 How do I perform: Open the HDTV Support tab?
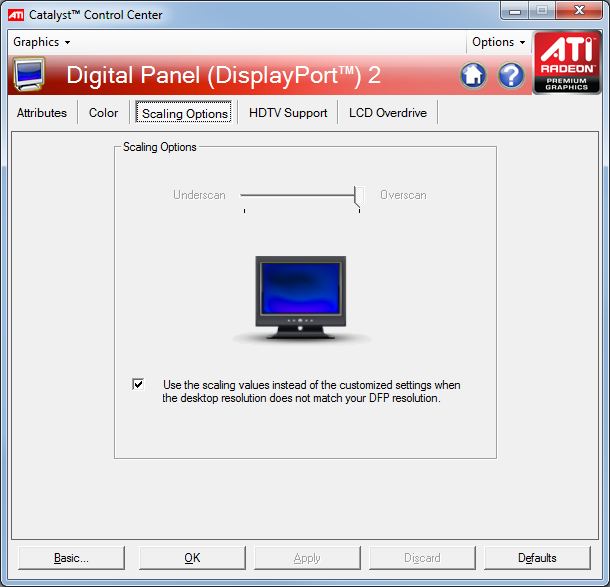coord(288,113)
